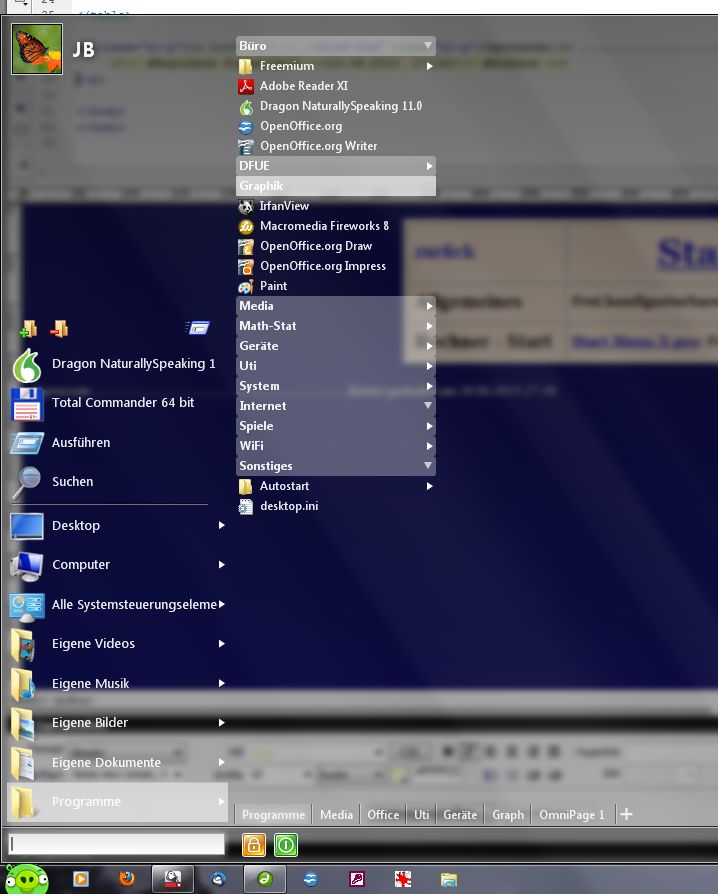This screenshot has height=894, width=718.
Task: Expand the WiFi group
Action: click(x=336, y=446)
